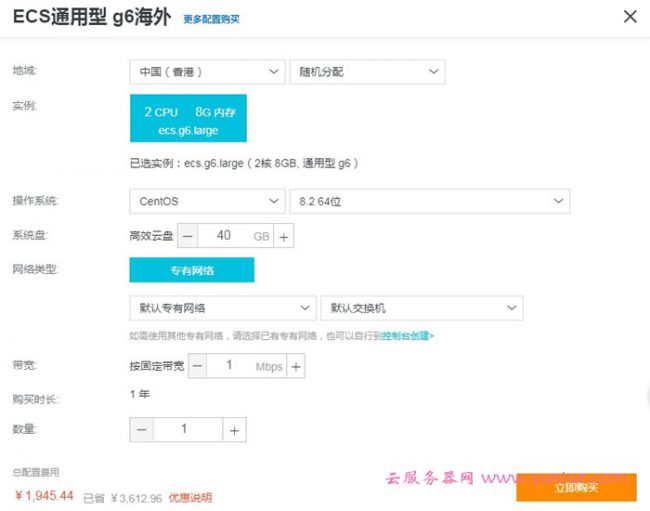Open the 控制台创建 link

(x=408, y=337)
